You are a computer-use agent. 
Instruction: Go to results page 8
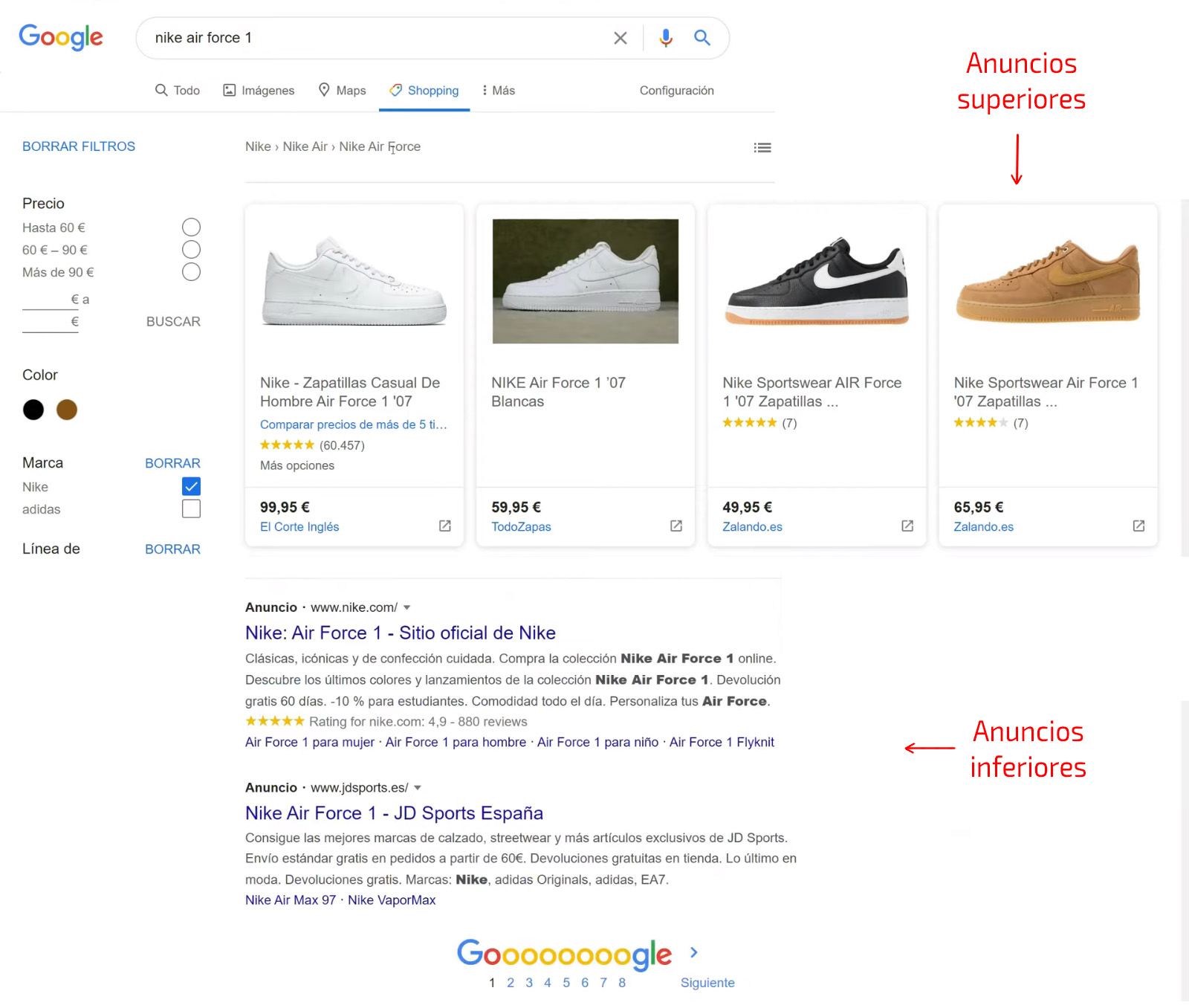tap(622, 983)
